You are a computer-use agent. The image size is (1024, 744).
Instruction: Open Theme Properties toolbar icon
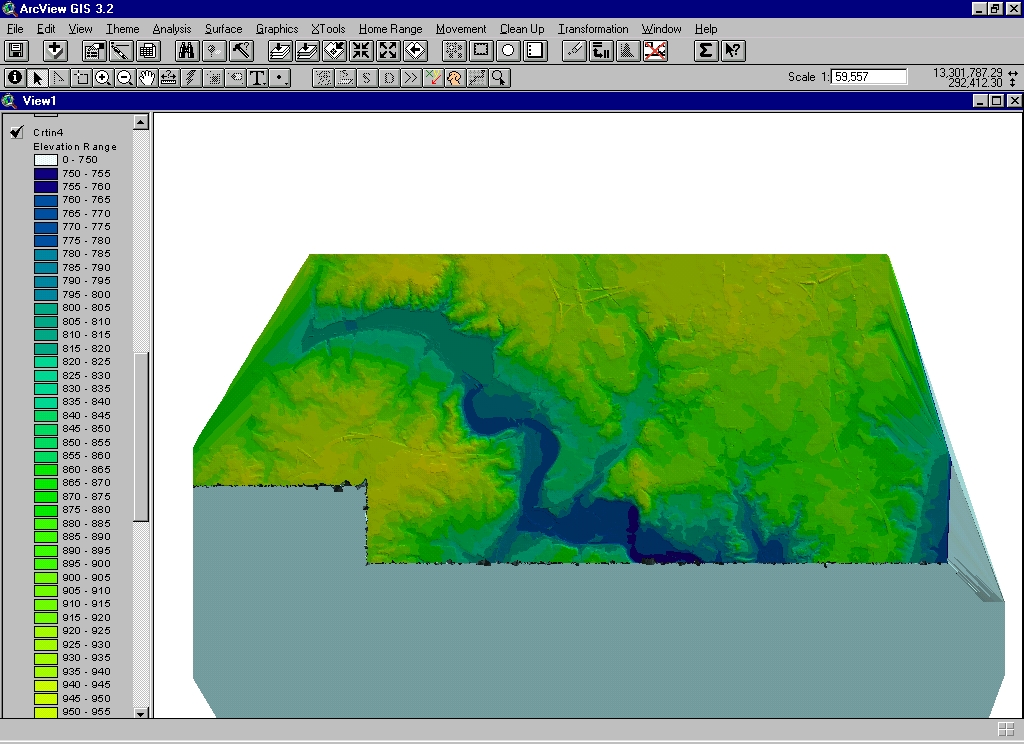pyautogui.click(x=94, y=51)
